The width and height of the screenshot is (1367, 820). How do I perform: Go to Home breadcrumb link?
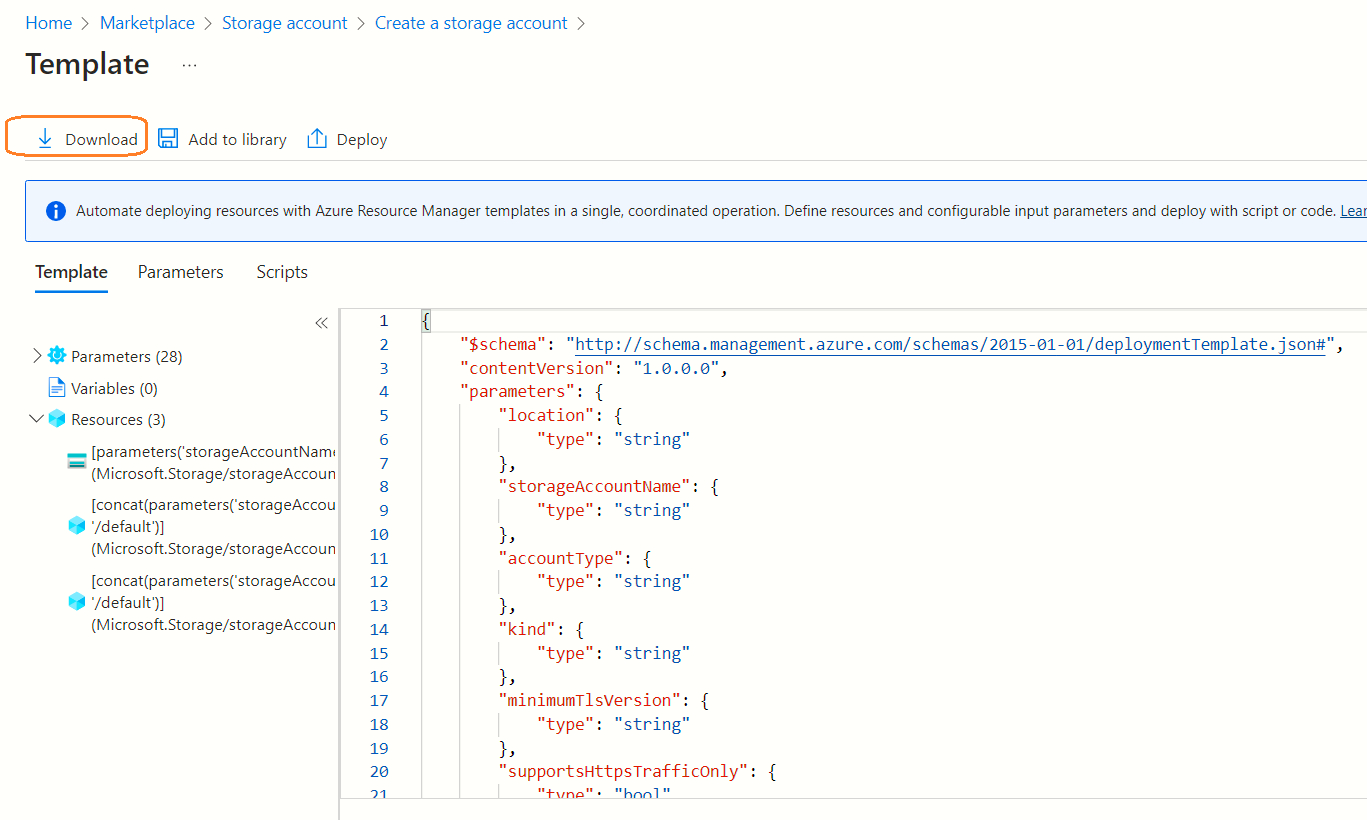[x=49, y=23]
